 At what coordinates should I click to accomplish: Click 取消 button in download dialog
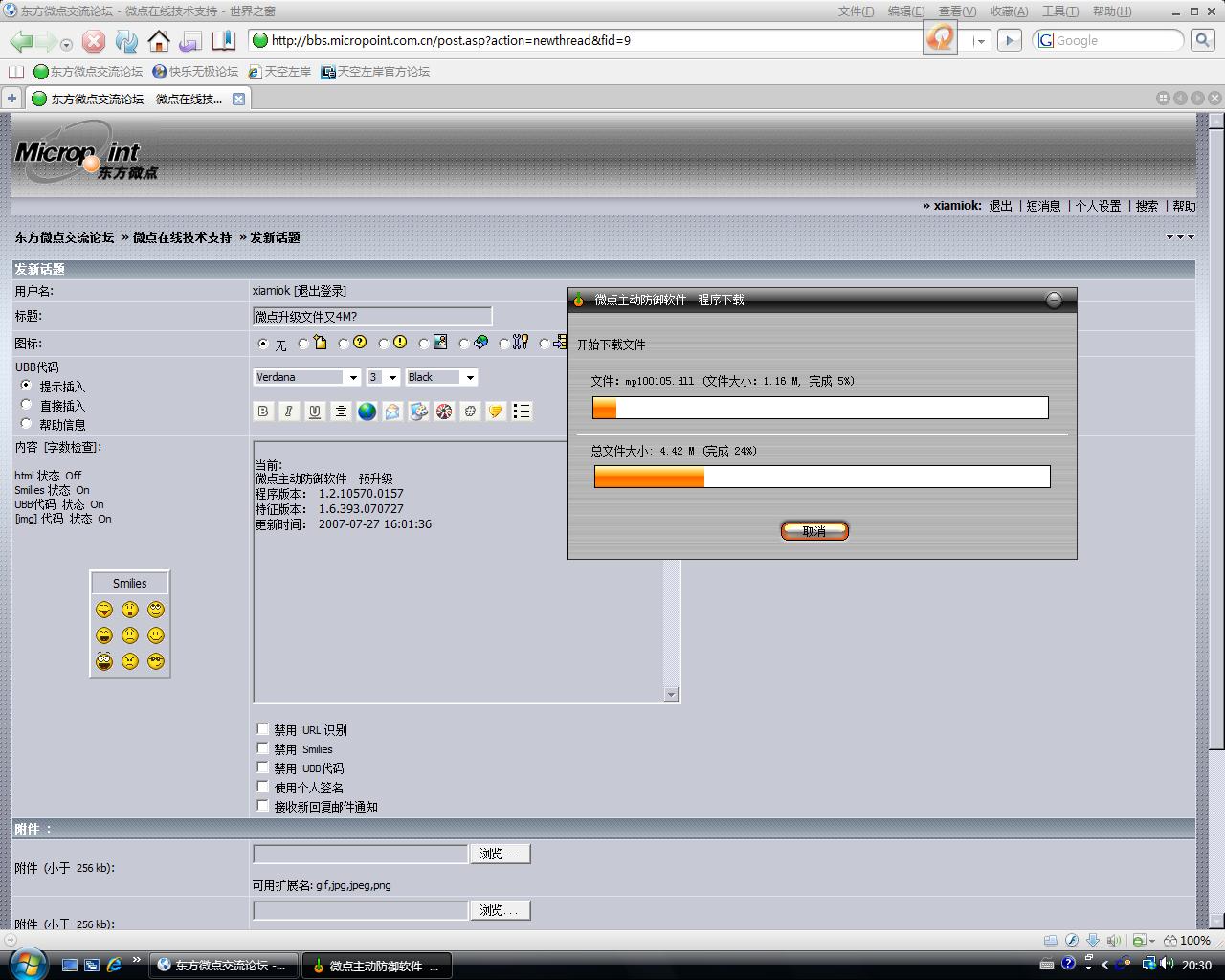(814, 531)
